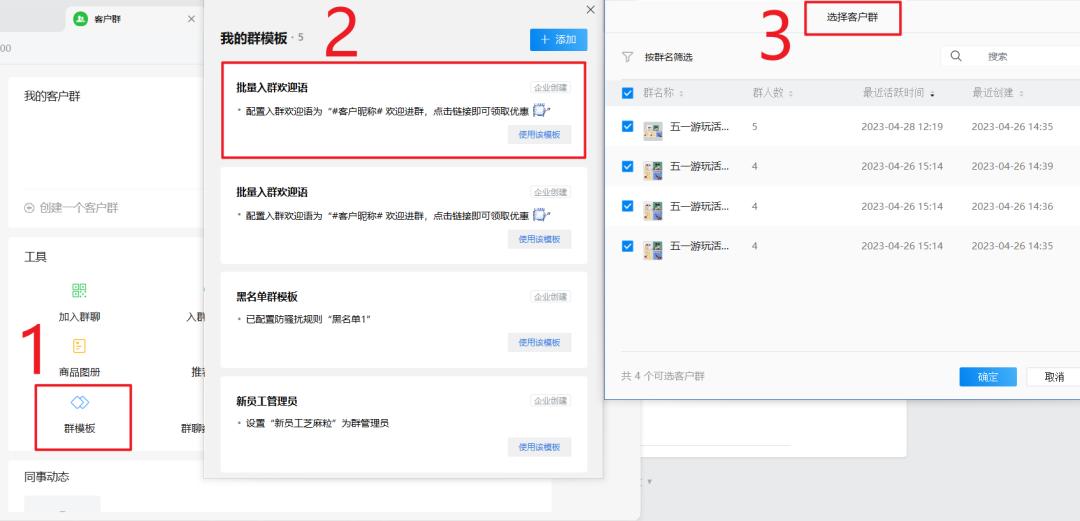Click the 已配置防骚扰规则"黑名单1" description
1080x521 pixels.
point(309,319)
